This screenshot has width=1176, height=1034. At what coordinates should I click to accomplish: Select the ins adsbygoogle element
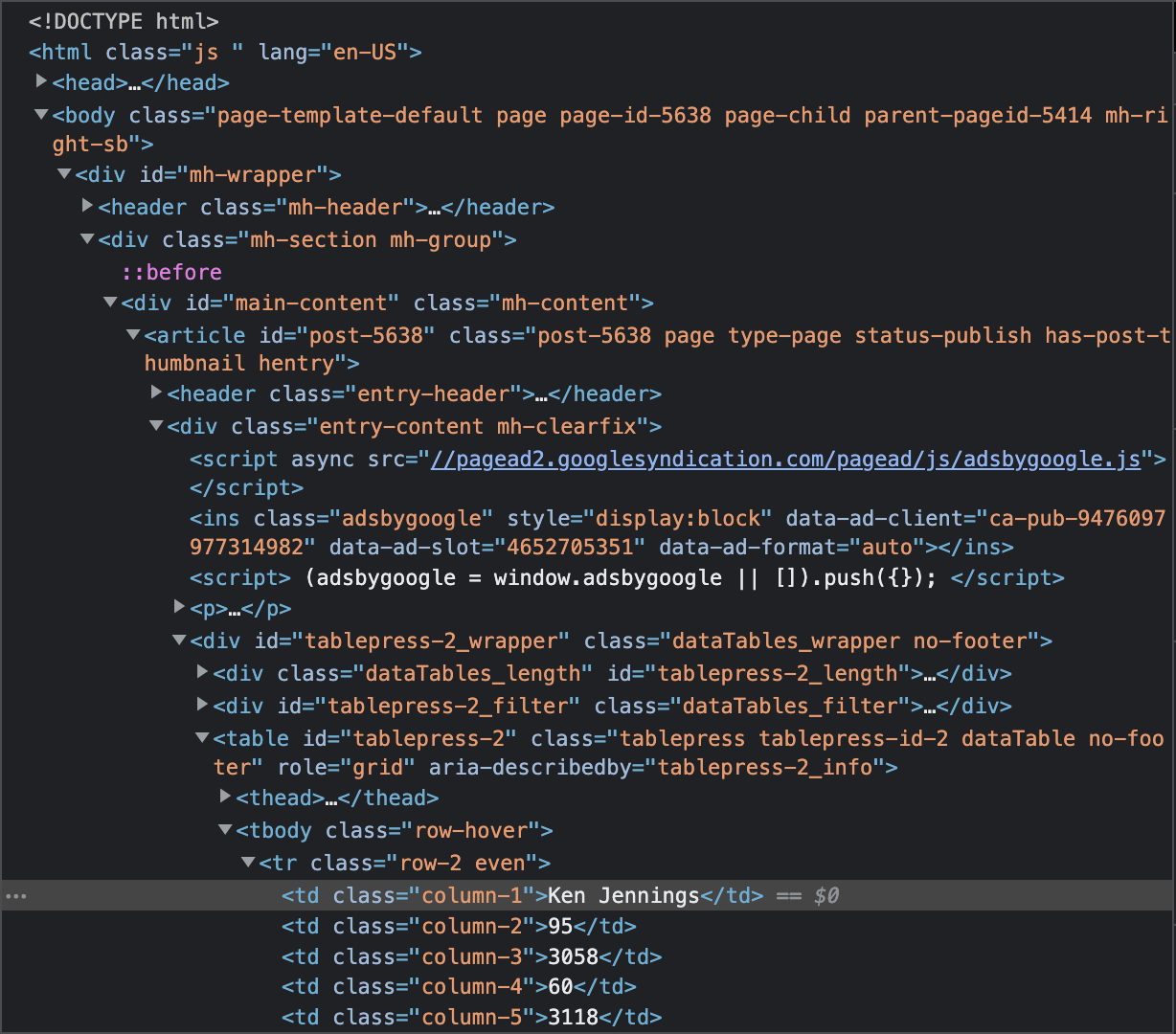677,532
